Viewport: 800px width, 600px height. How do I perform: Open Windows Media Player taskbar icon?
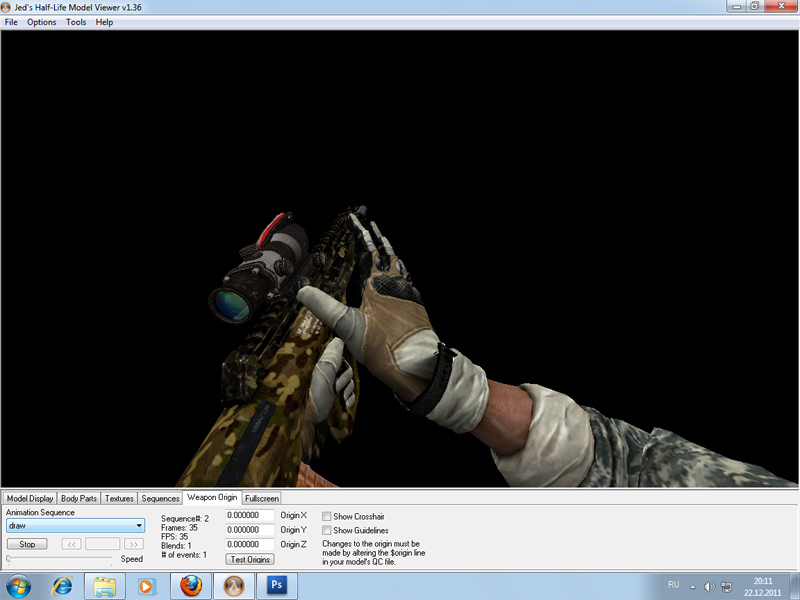(146, 586)
